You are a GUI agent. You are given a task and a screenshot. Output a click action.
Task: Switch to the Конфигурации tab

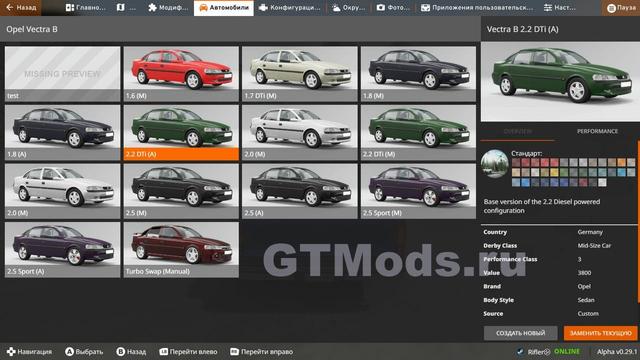(290, 7)
